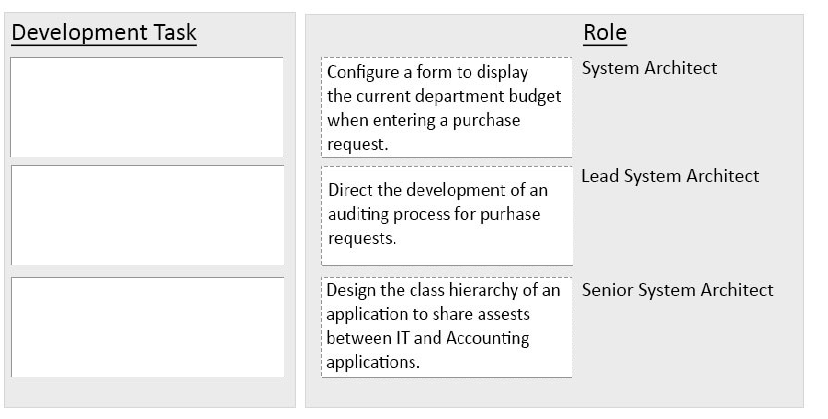
Task: Click the Development Task heading
Action: point(104,32)
